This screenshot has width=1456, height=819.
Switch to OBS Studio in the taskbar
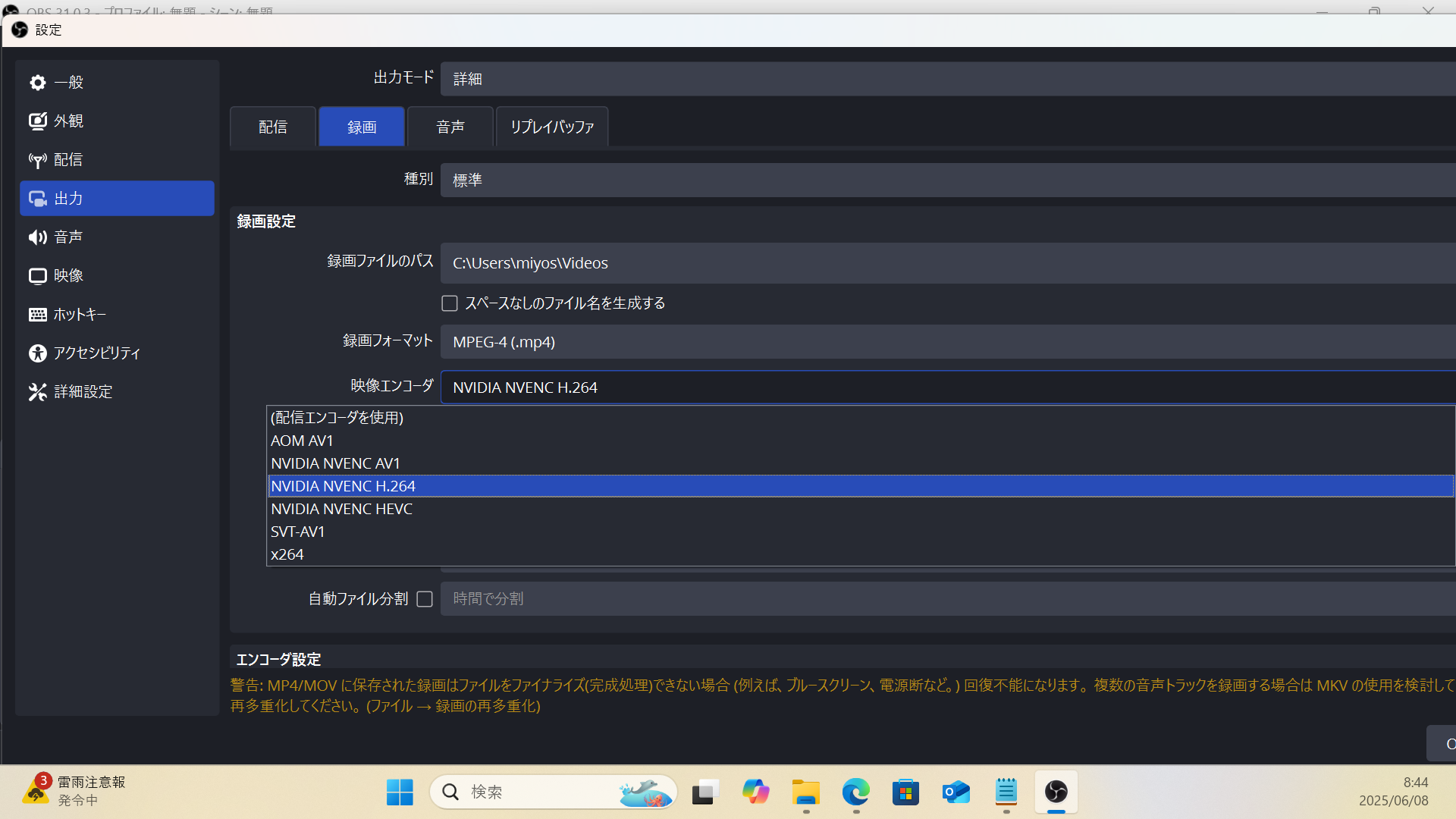pos(1056,792)
